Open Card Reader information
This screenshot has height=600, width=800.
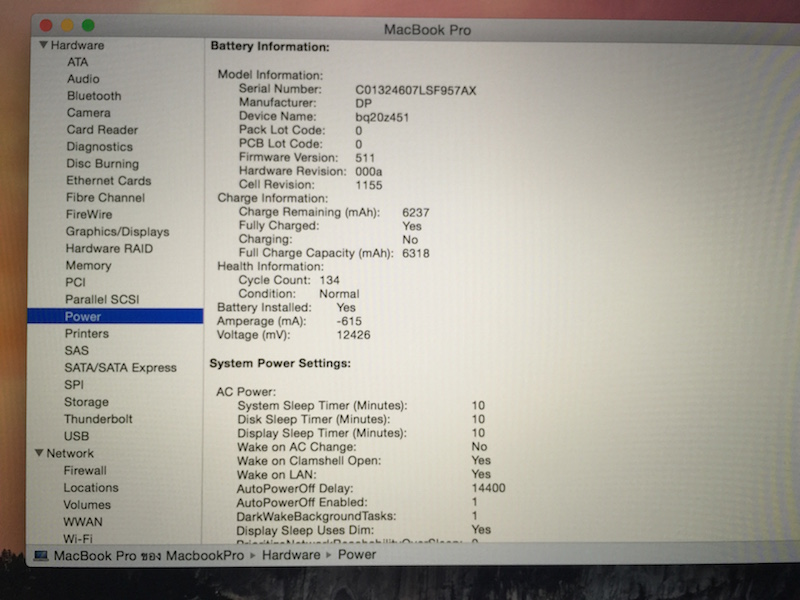(102, 130)
